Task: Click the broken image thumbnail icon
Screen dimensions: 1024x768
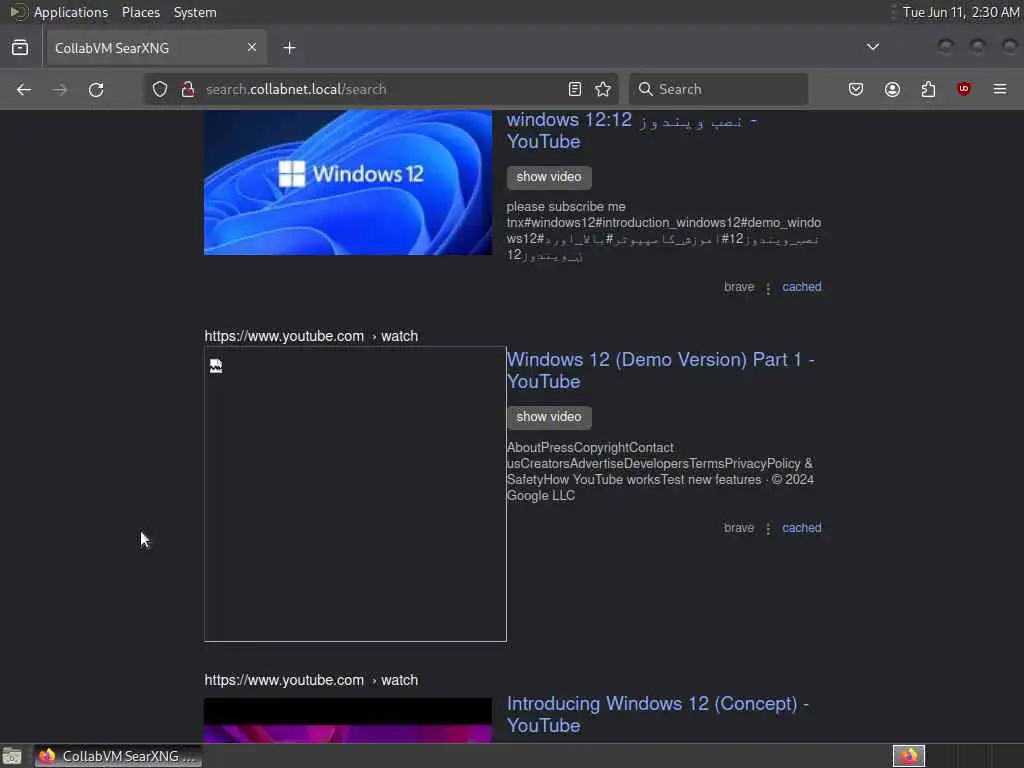Action: [x=216, y=366]
